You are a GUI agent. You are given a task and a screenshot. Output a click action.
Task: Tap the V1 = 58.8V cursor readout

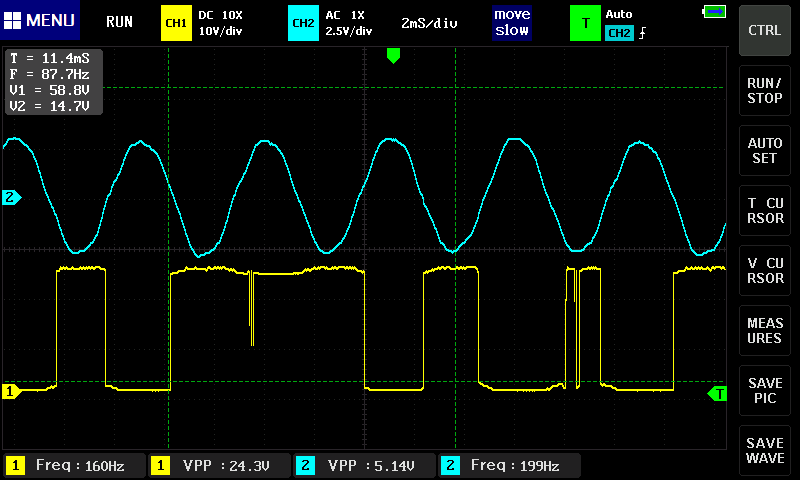click(x=49, y=90)
